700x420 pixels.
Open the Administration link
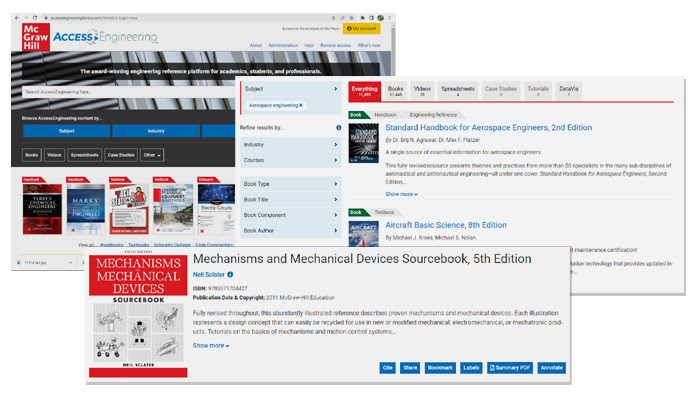click(x=283, y=46)
